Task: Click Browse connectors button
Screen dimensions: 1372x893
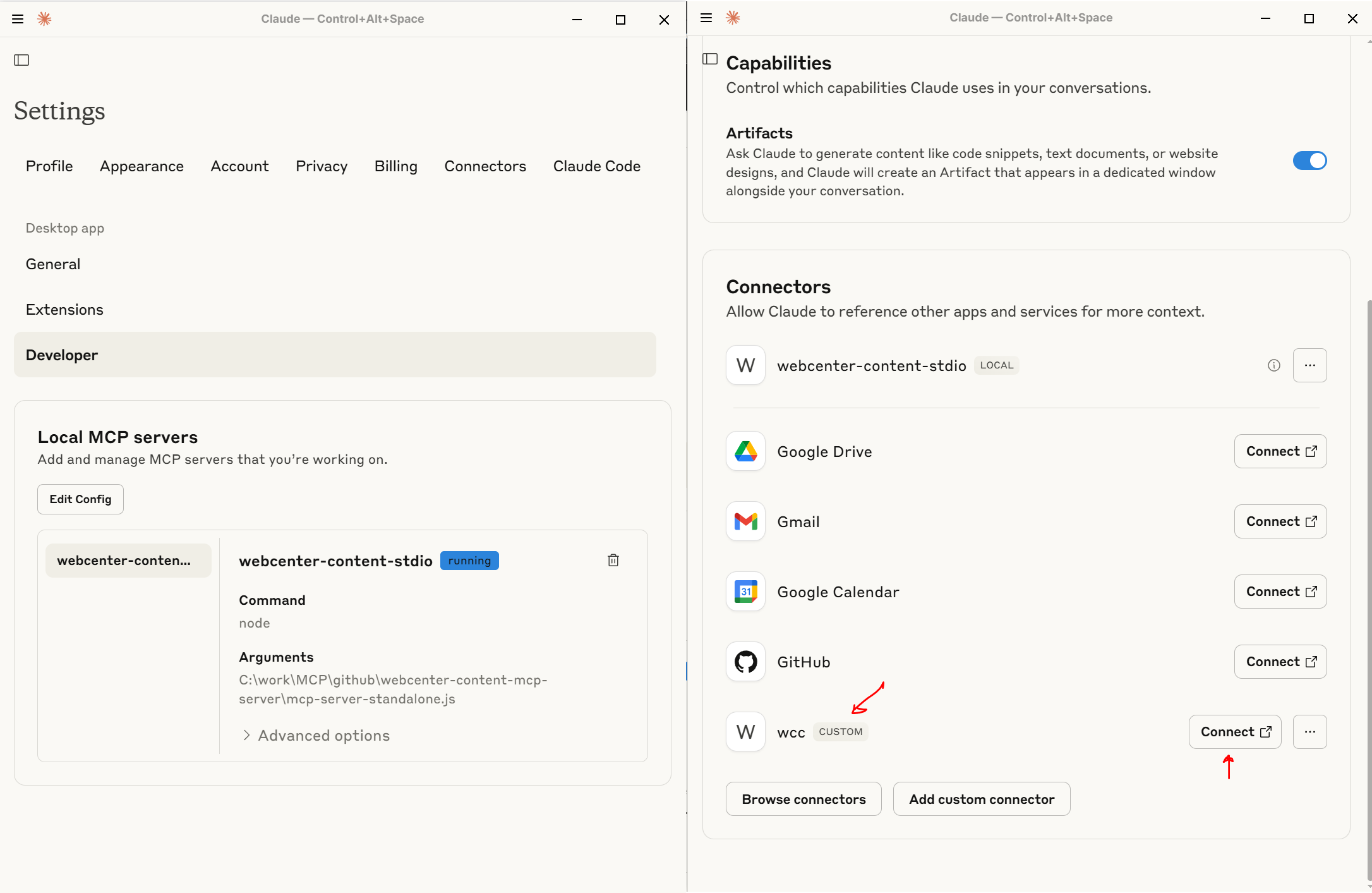Action: click(803, 799)
